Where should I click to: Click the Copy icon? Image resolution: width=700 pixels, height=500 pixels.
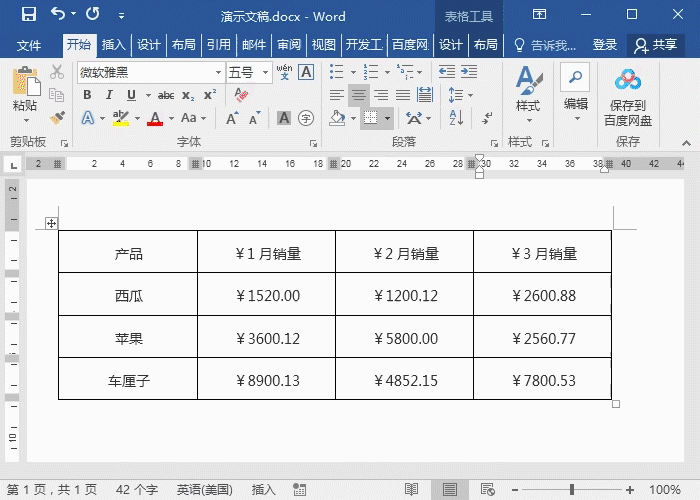[57, 95]
